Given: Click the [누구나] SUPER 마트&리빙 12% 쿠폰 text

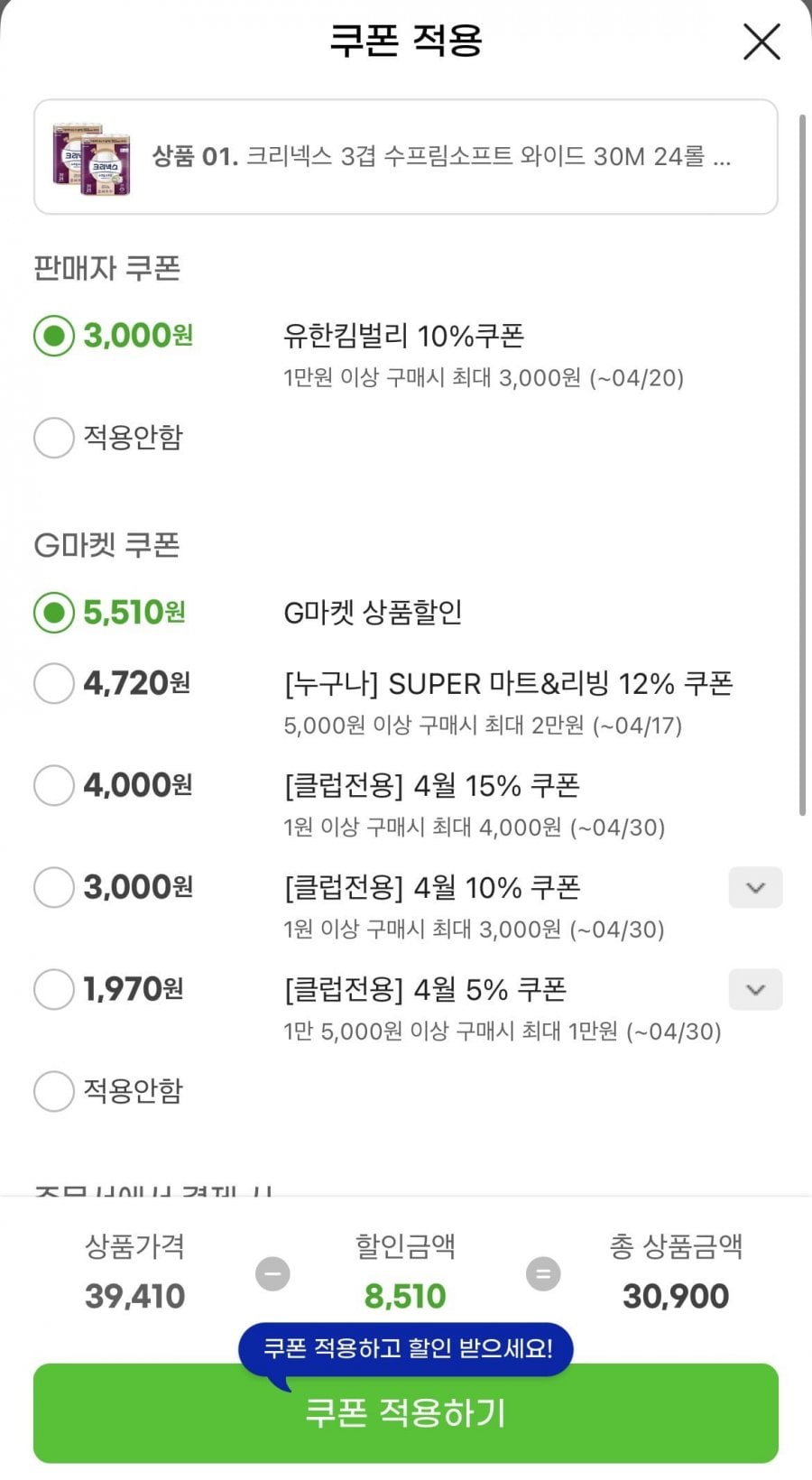Looking at the screenshot, I should point(508,684).
